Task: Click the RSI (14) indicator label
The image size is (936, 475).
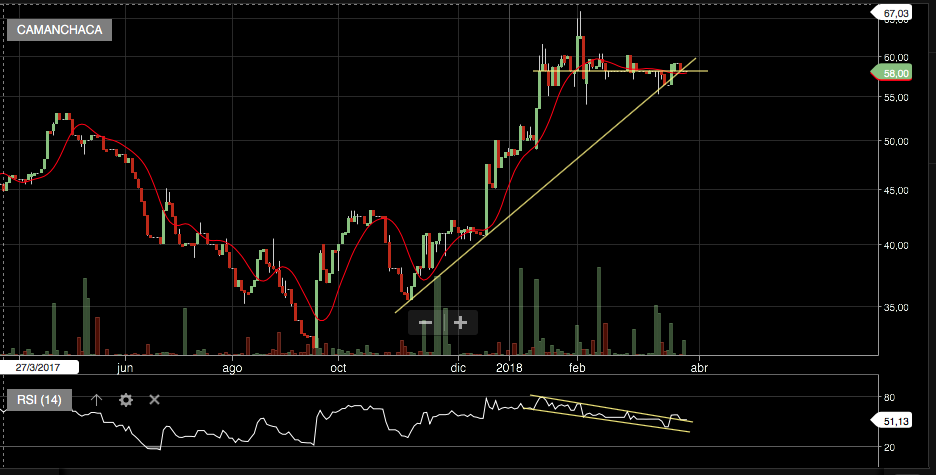Action: click(39, 400)
